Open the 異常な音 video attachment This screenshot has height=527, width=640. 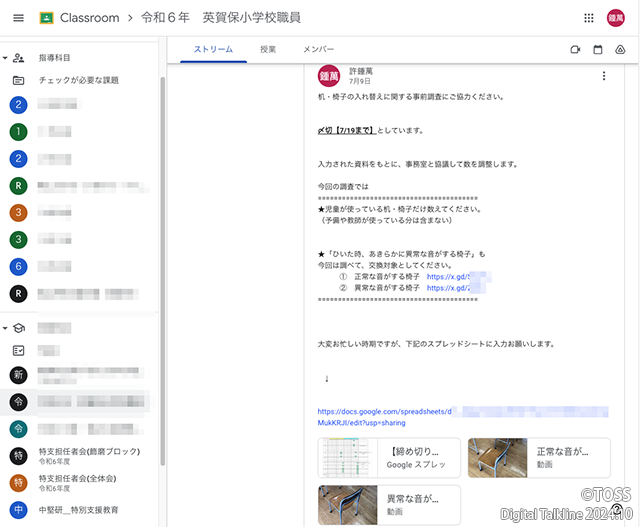(x=389, y=505)
